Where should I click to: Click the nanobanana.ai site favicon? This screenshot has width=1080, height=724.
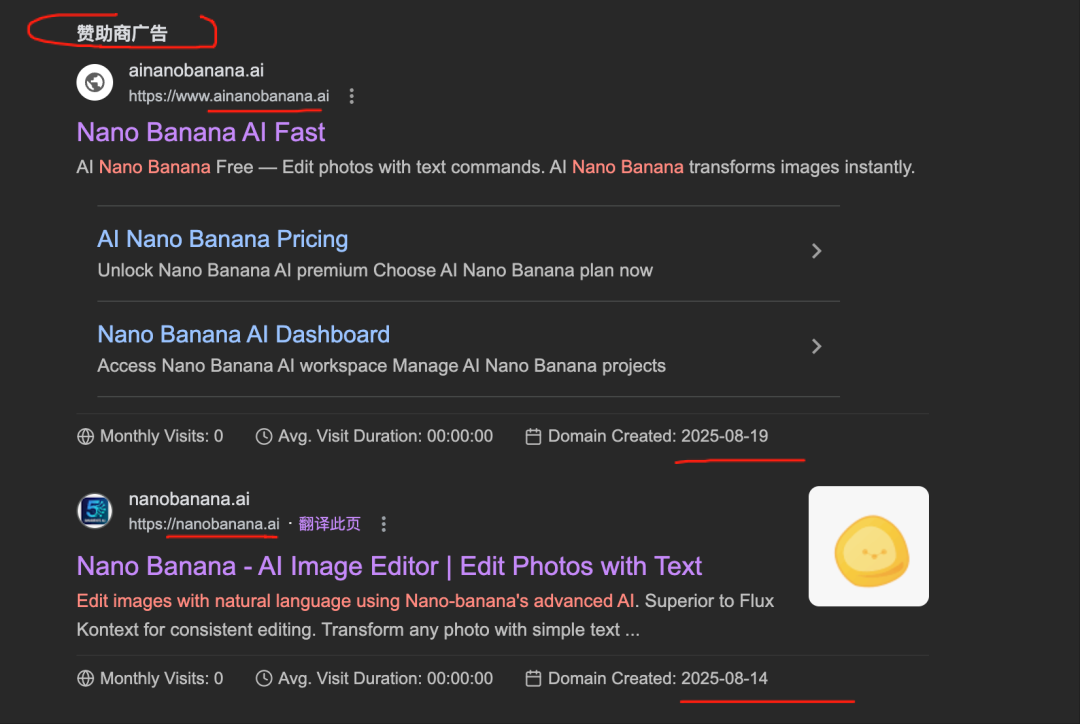coord(95,510)
